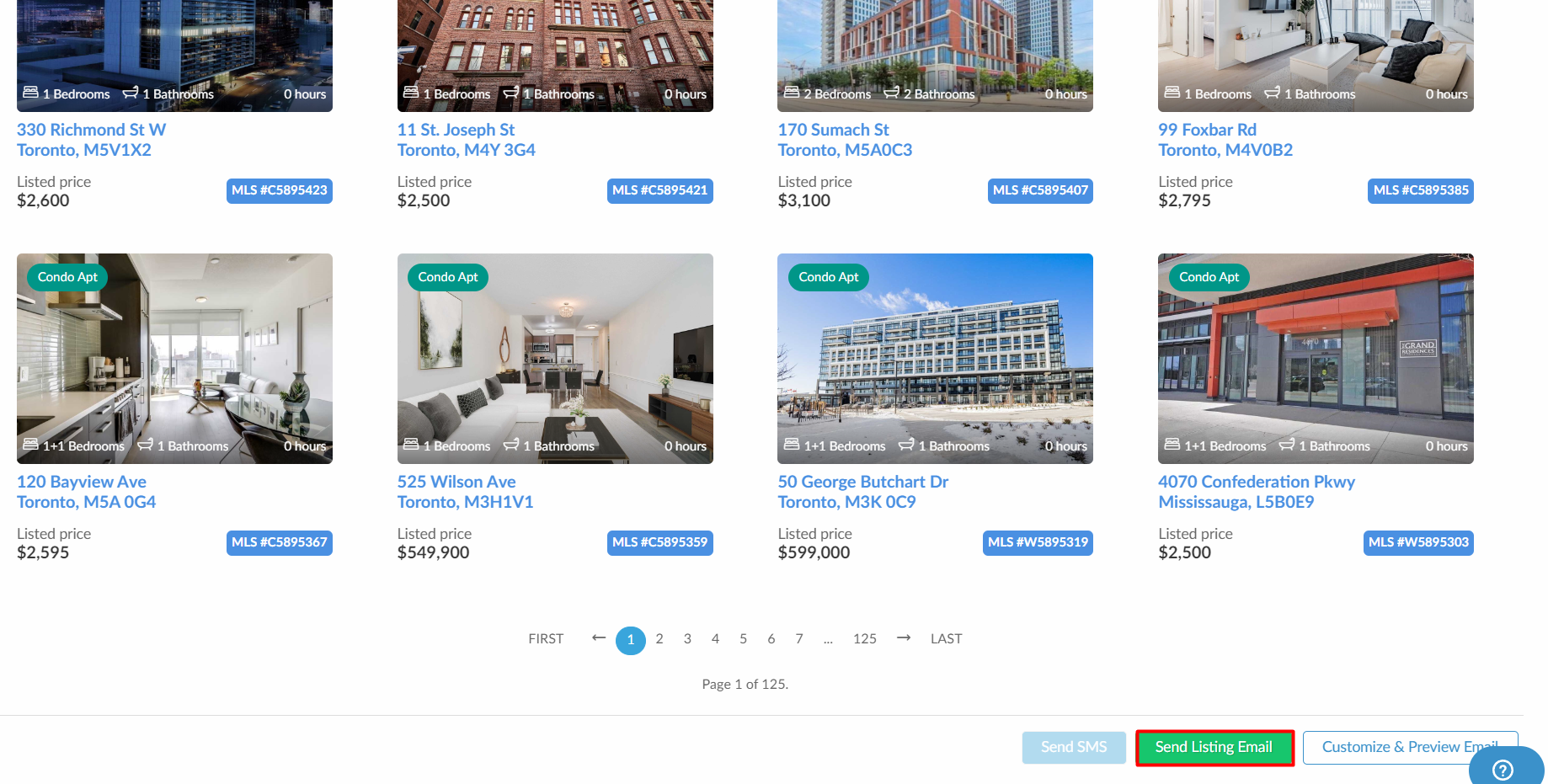Click bed icon on 50 George Butchart photo
This screenshot has height=784, width=1548.
[792, 445]
